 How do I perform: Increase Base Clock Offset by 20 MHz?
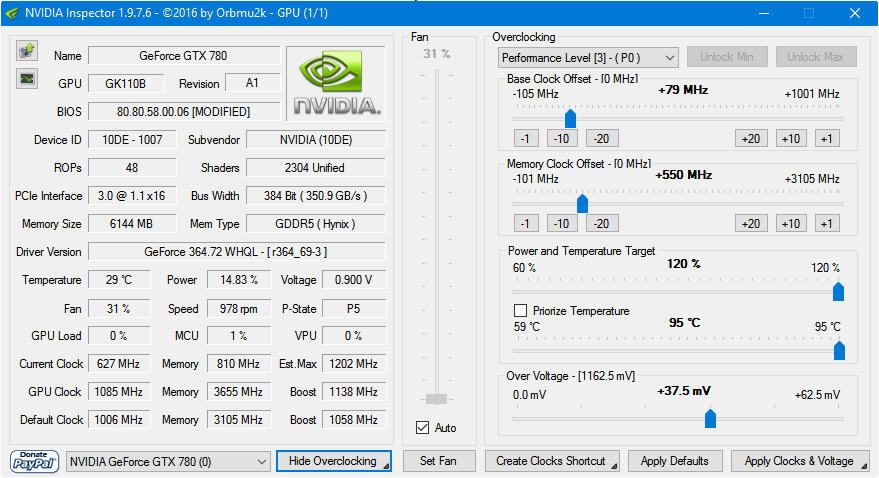(x=751, y=138)
